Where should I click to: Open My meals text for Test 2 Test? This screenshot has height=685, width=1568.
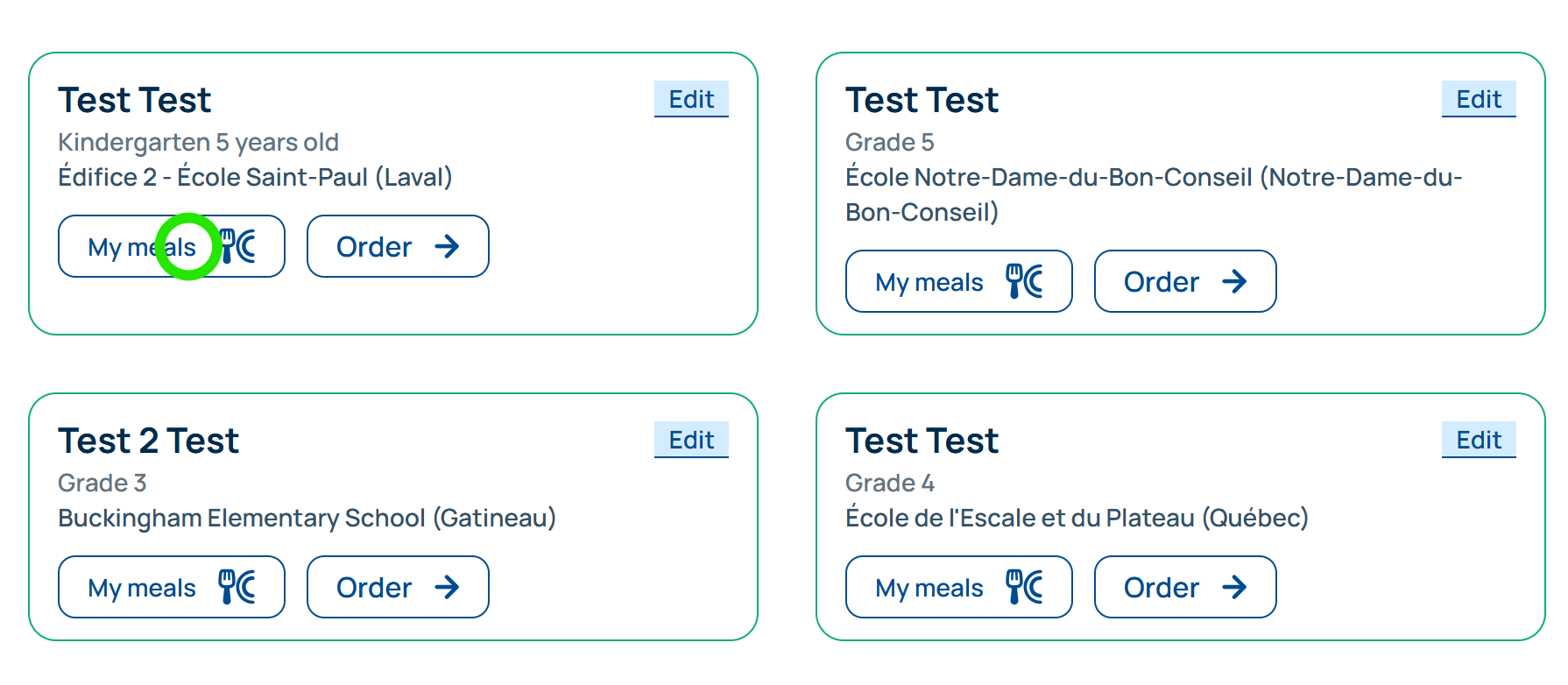click(x=142, y=588)
